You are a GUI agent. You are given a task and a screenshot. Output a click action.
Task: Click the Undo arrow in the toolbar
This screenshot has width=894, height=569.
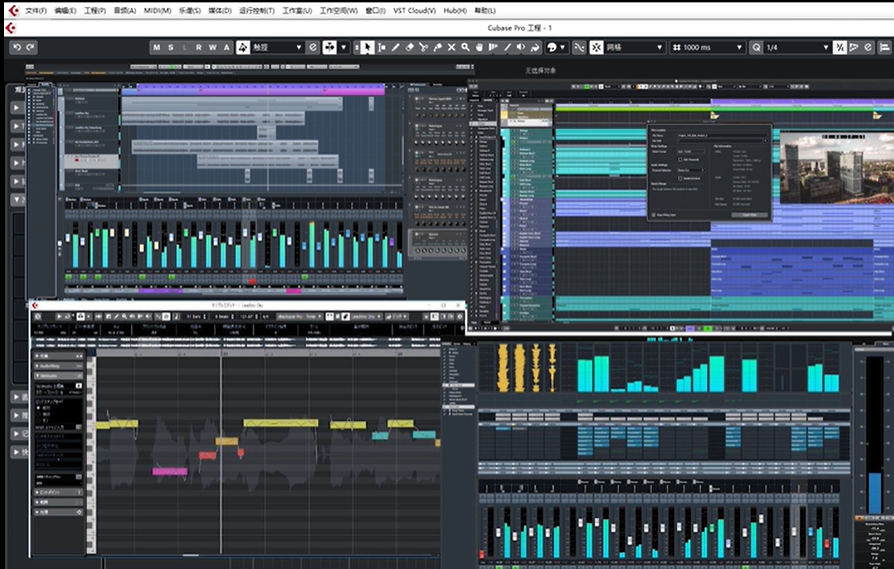[x=17, y=47]
